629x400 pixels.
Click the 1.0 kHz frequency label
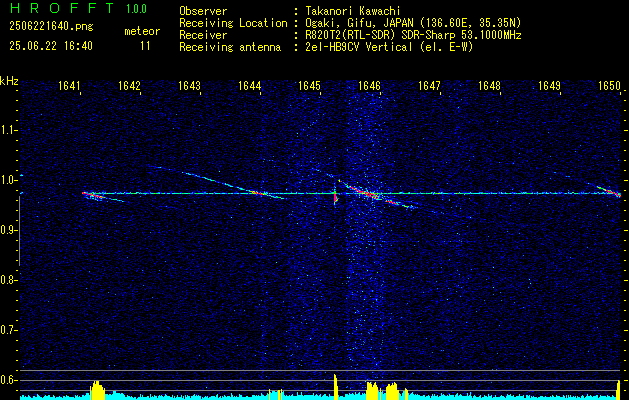point(8,180)
